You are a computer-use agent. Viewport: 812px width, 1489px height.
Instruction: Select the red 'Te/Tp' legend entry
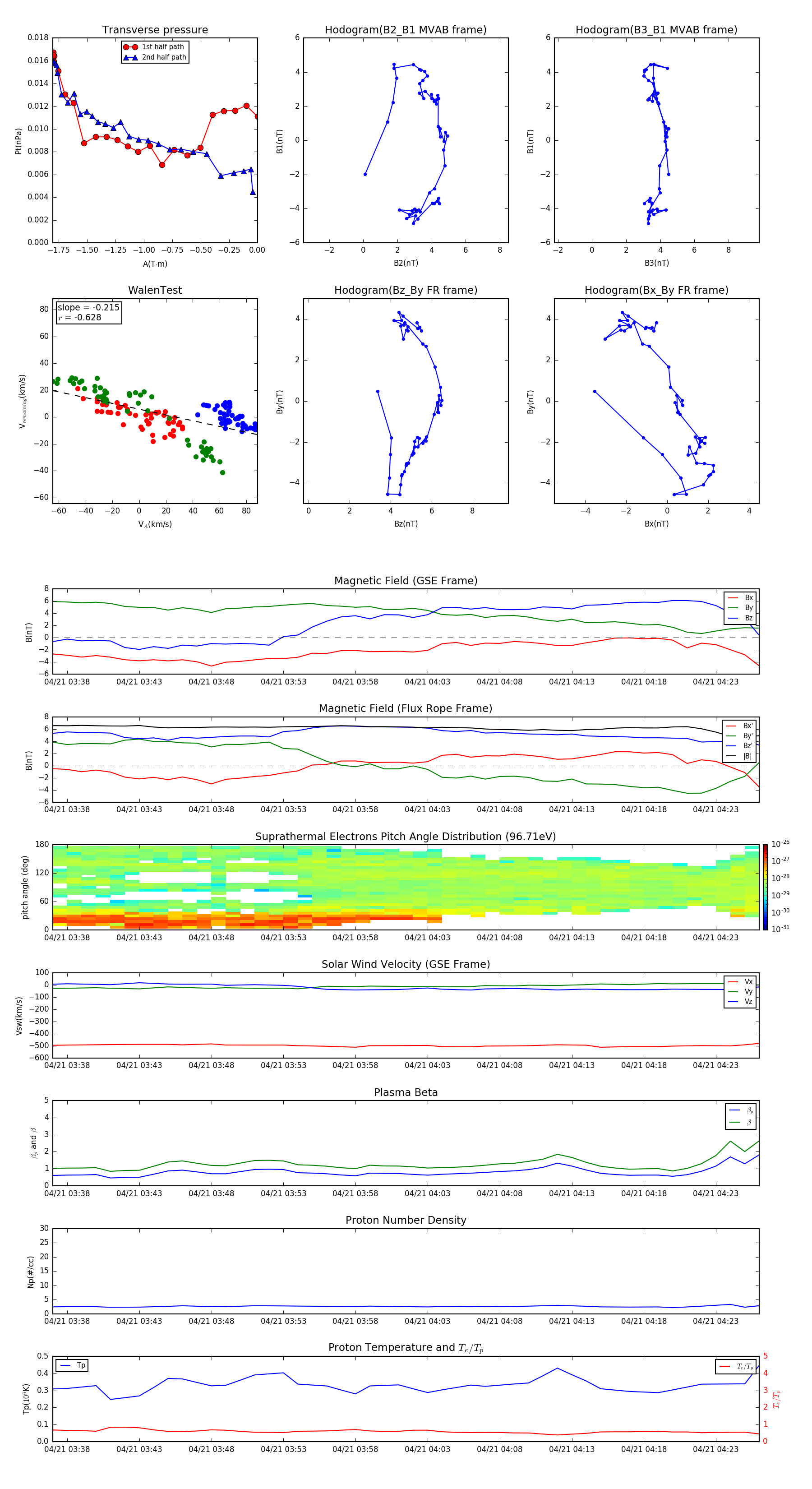pyautogui.click(x=736, y=1366)
